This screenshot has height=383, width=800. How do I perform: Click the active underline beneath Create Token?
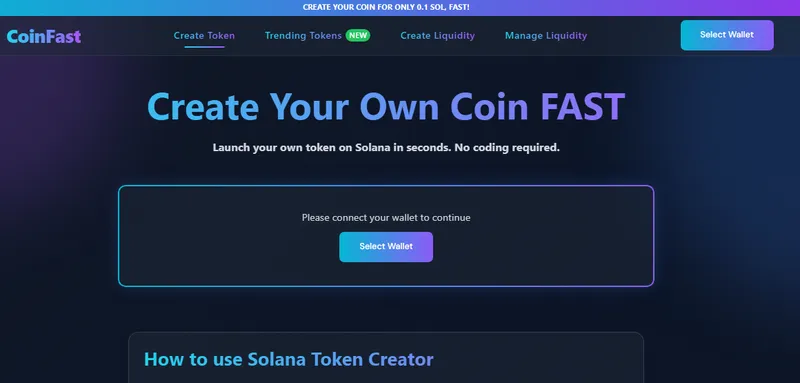(204, 47)
